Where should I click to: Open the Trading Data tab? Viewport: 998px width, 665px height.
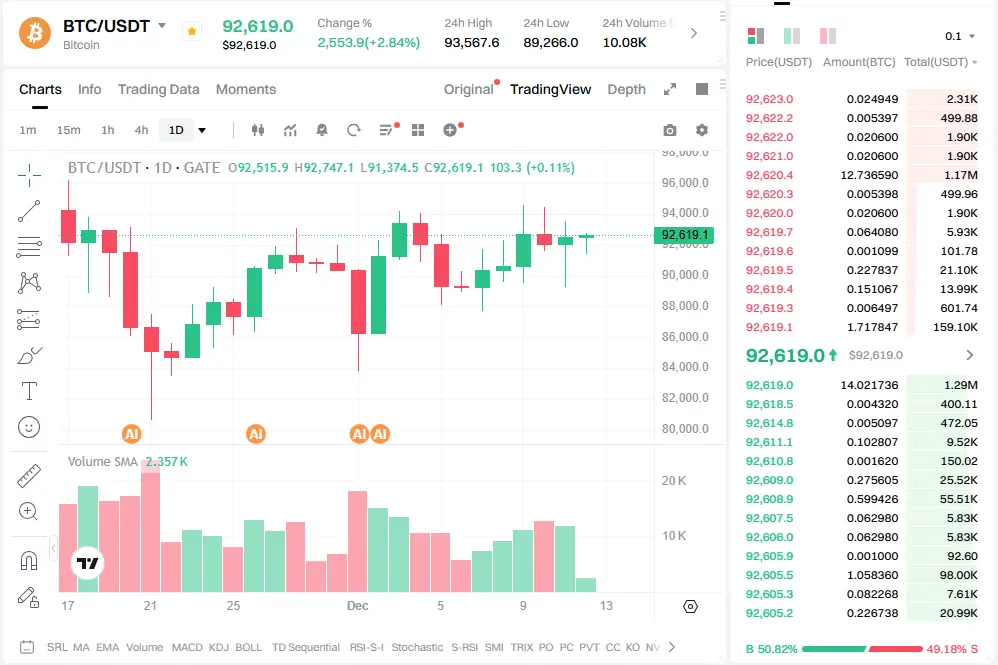(x=158, y=89)
